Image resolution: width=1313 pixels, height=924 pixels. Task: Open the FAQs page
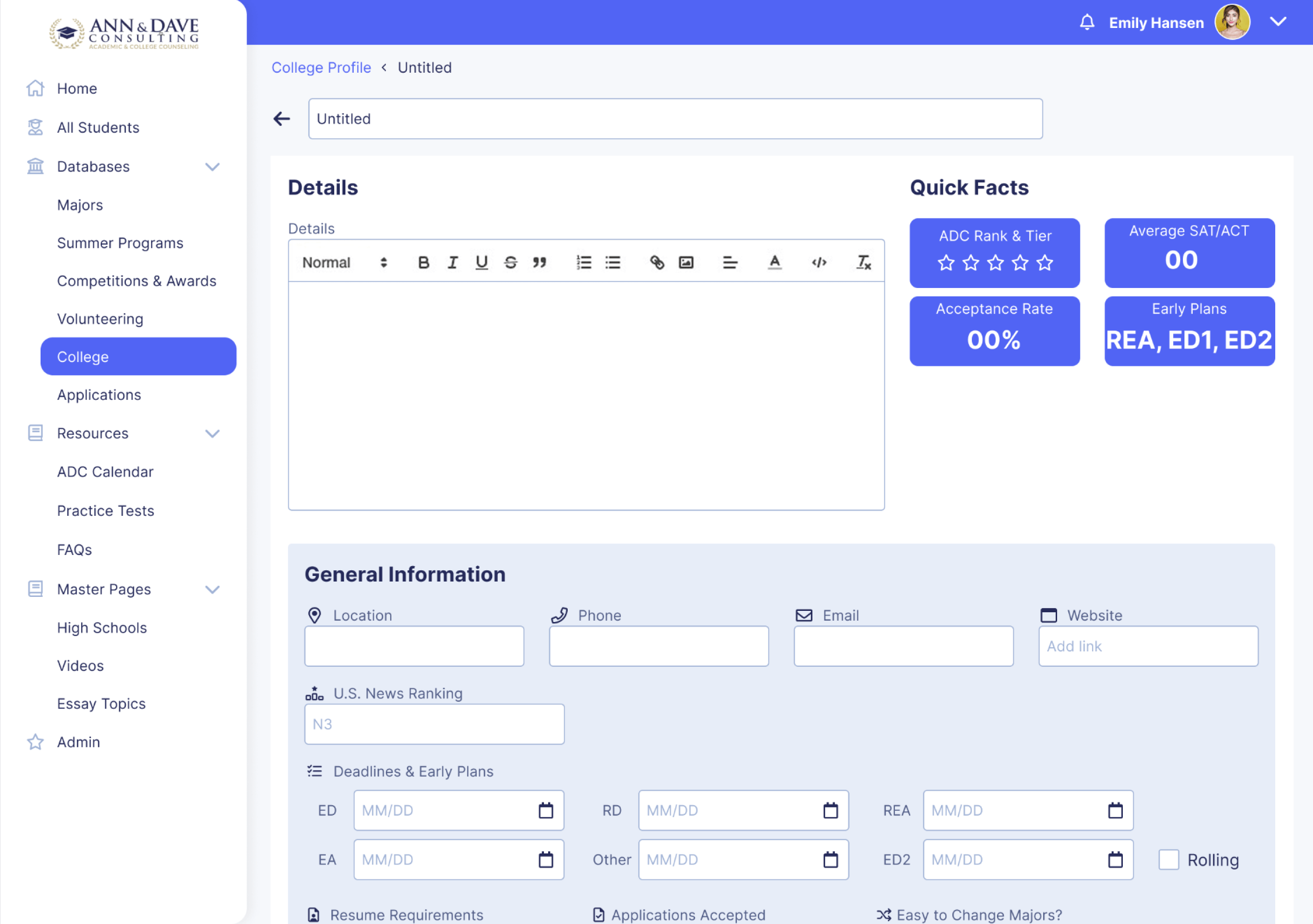[x=74, y=550]
